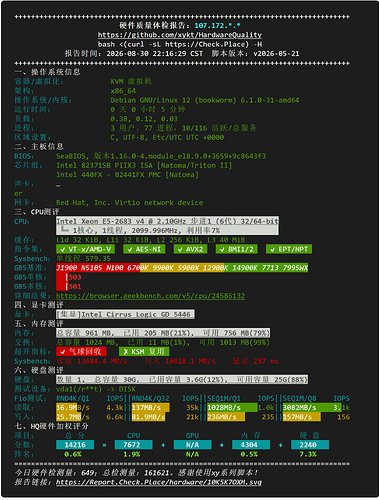Click the read IOPS value 35k
The width and height of the screenshot is (379, 500).
tap(193, 408)
